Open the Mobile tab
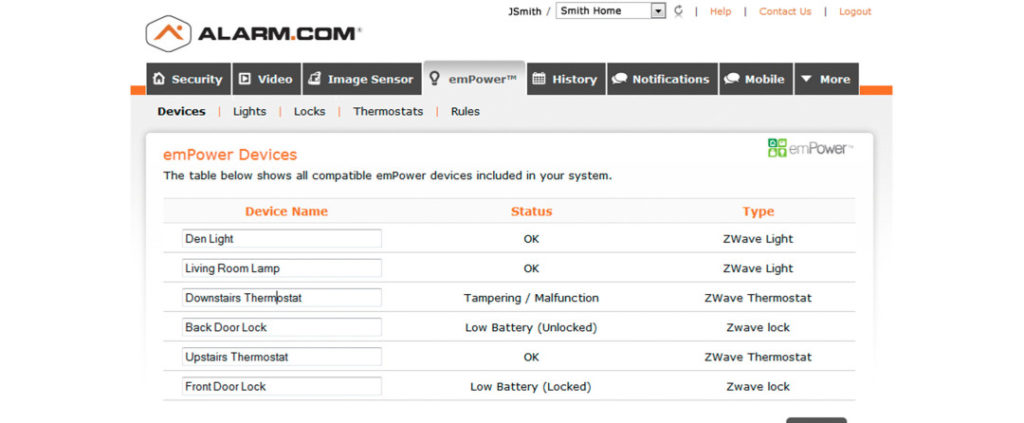The image size is (1024, 423). [x=755, y=79]
